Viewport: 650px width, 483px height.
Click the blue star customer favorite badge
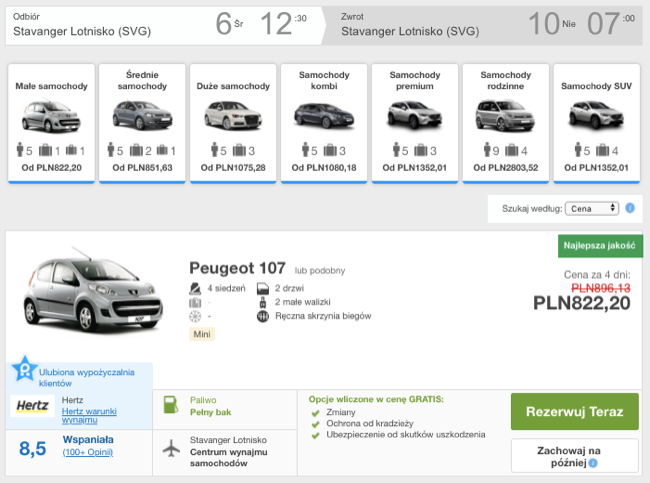point(24,369)
